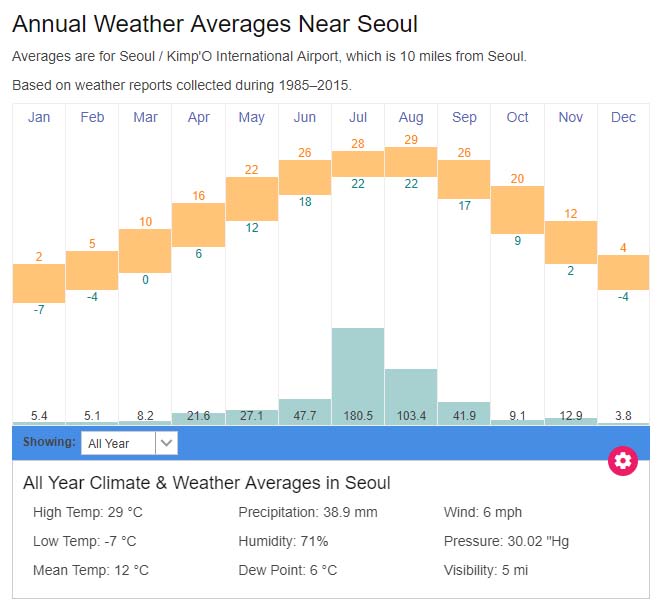Choose the Sep month column header

click(464, 117)
